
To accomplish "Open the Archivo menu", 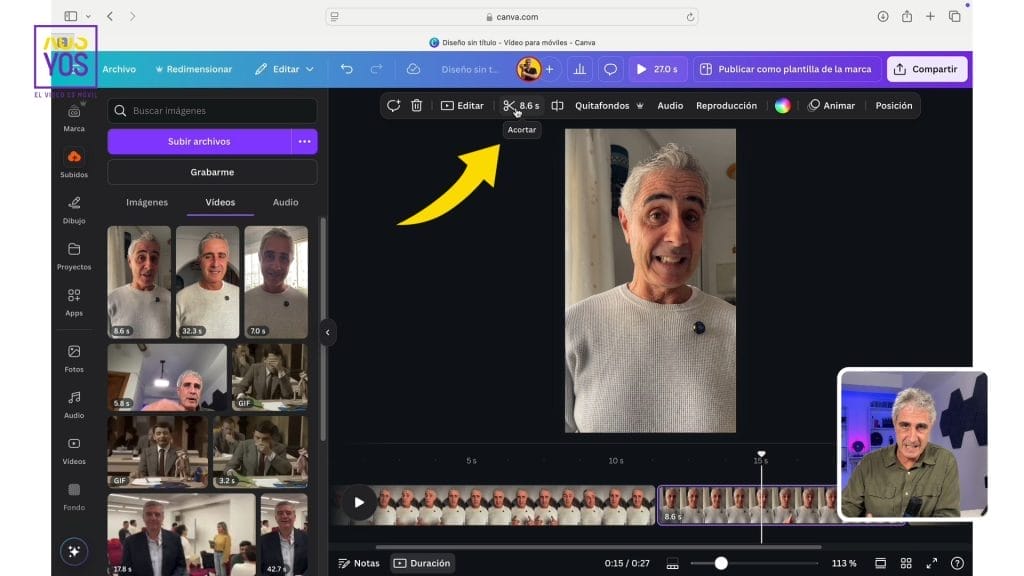I will tap(119, 68).
